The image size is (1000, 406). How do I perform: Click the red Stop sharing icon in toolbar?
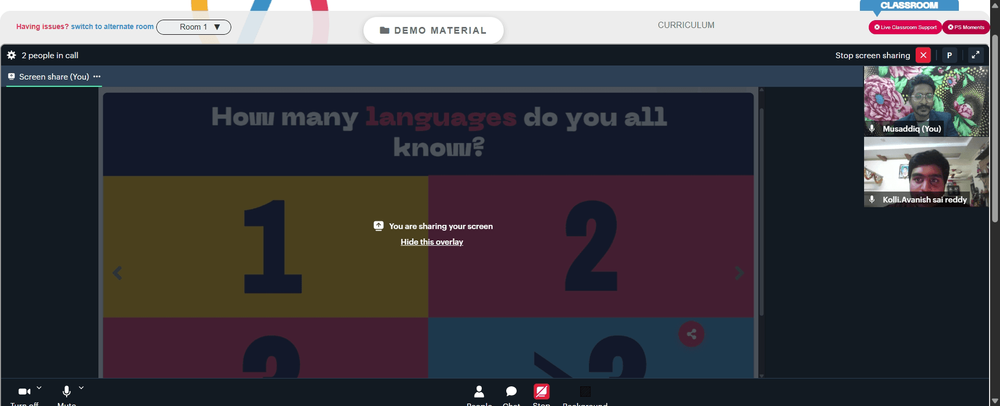click(541, 391)
